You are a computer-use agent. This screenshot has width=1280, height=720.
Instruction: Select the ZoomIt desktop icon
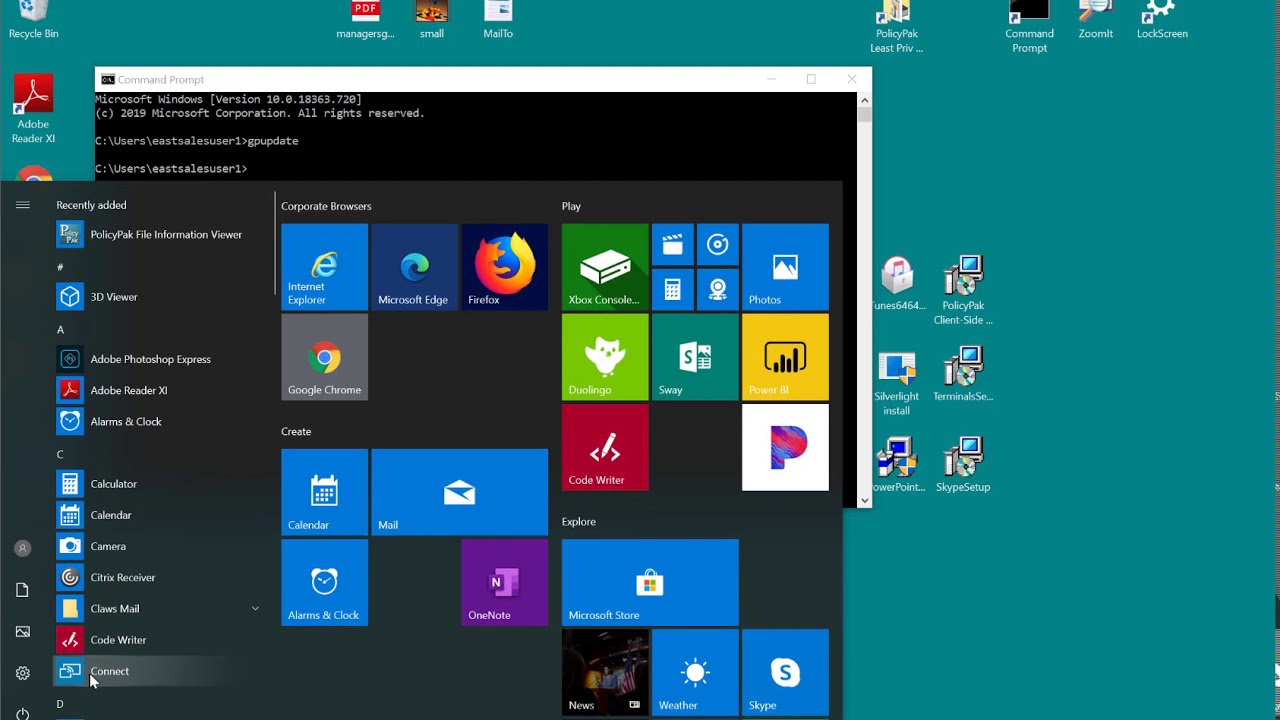[x=1096, y=20]
